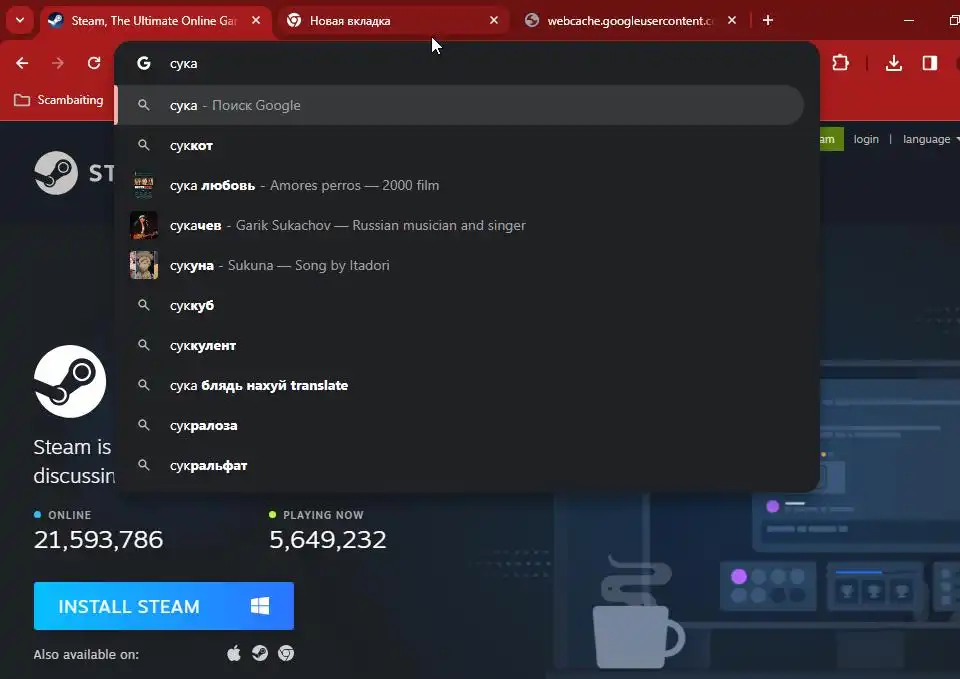
Task: Select the сука любовь Amores perros suggestion
Action: pyautogui.click(x=459, y=186)
